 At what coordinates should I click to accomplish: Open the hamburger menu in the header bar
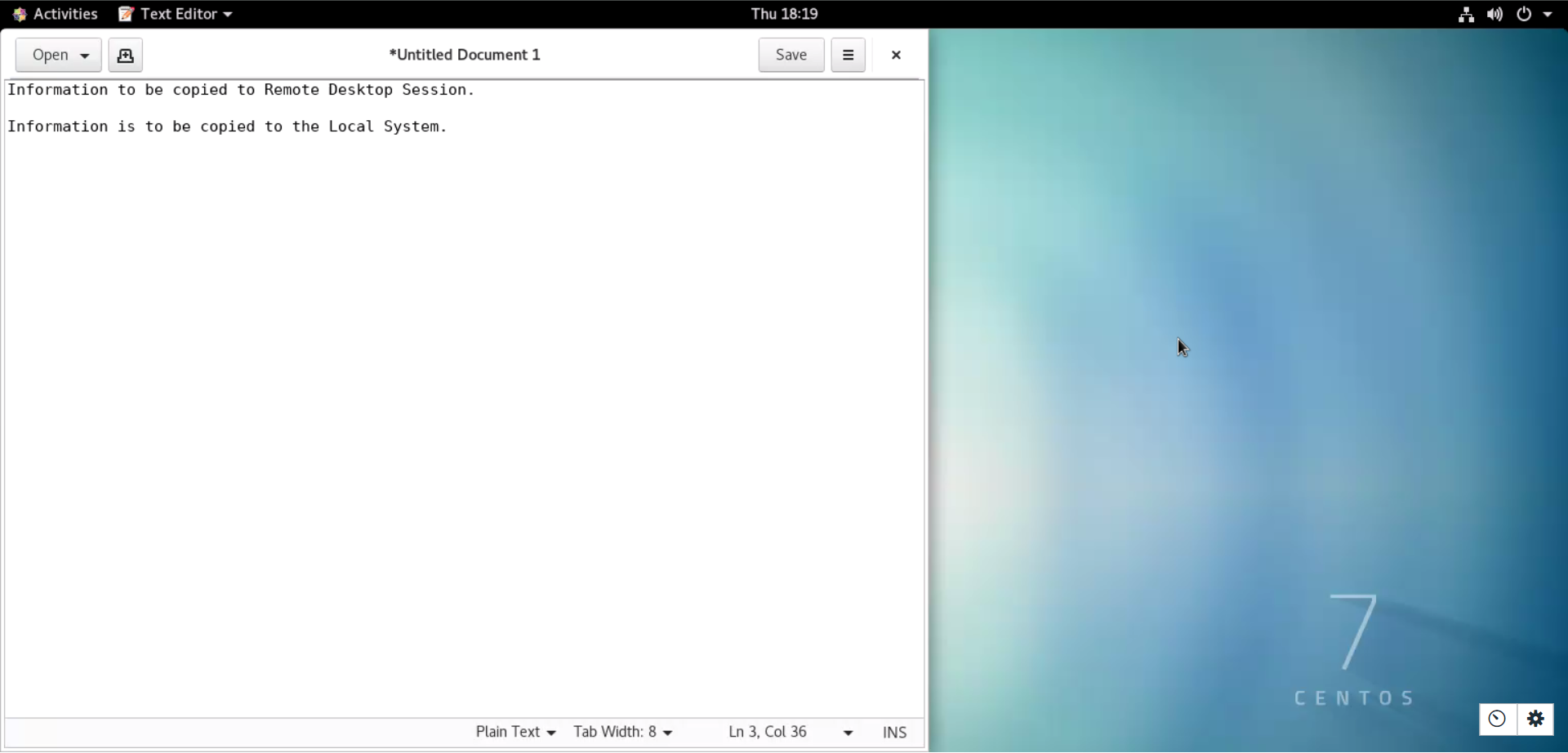[x=848, y=55]
